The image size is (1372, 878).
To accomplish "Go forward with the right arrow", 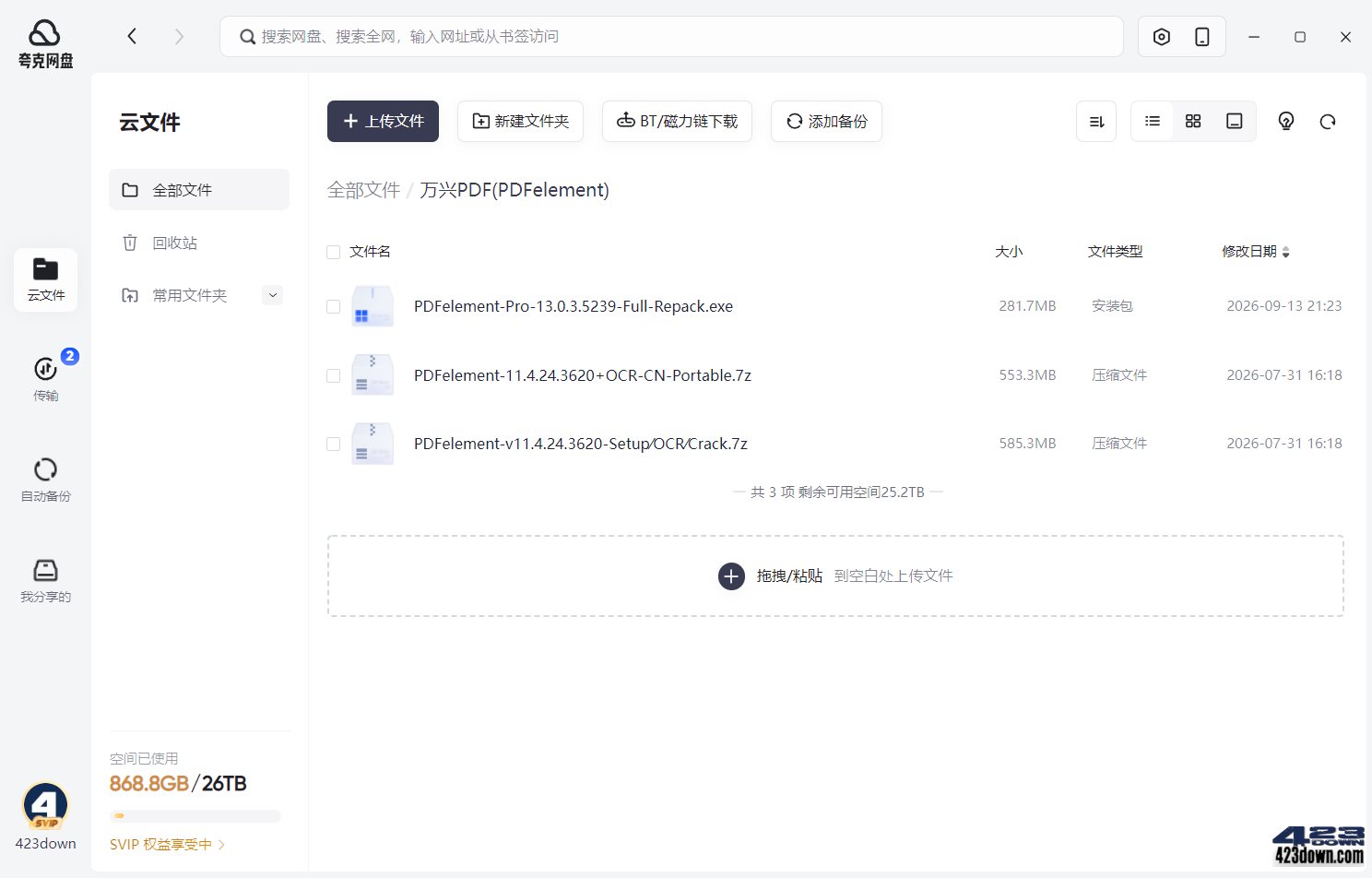I will pyautogui.click(x=179, y=36).
